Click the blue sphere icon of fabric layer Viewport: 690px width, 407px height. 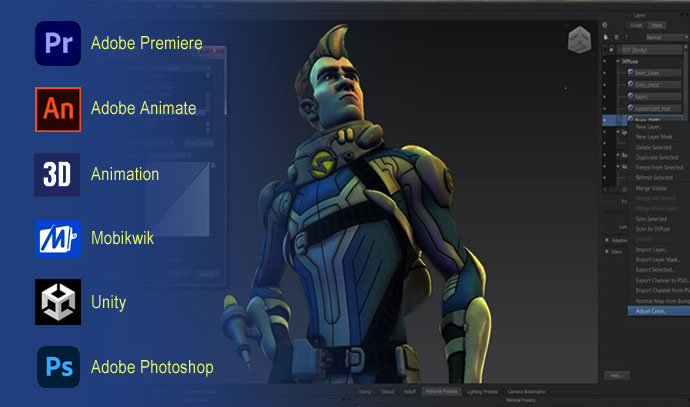click(631, 95)
